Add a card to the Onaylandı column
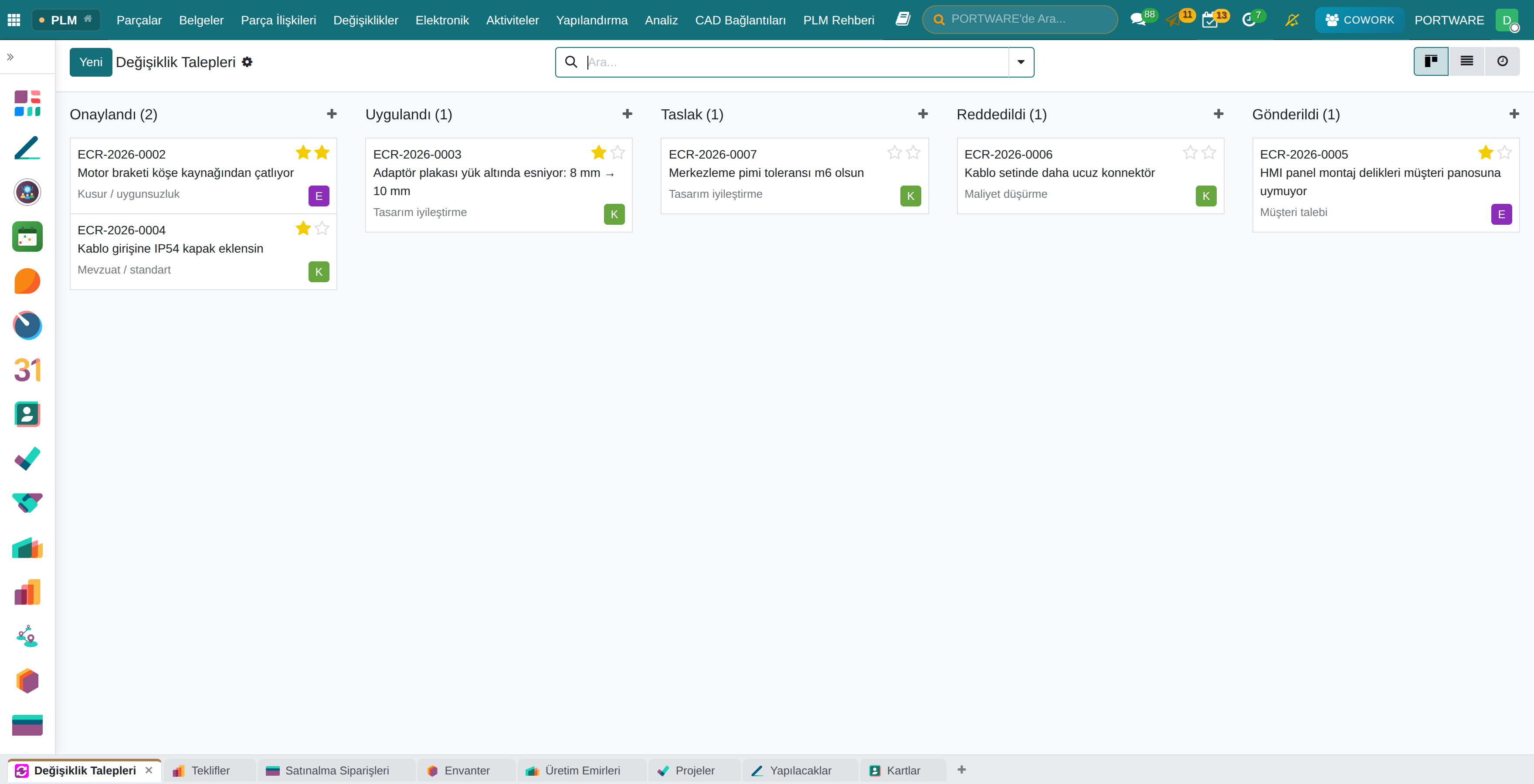1534x784 pixels. point(332,114)
